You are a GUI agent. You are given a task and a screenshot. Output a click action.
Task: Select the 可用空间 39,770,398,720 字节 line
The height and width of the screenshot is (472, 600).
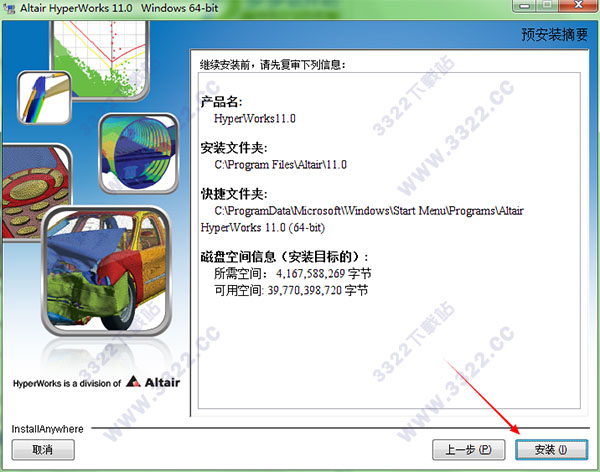(x=291, y=291)
